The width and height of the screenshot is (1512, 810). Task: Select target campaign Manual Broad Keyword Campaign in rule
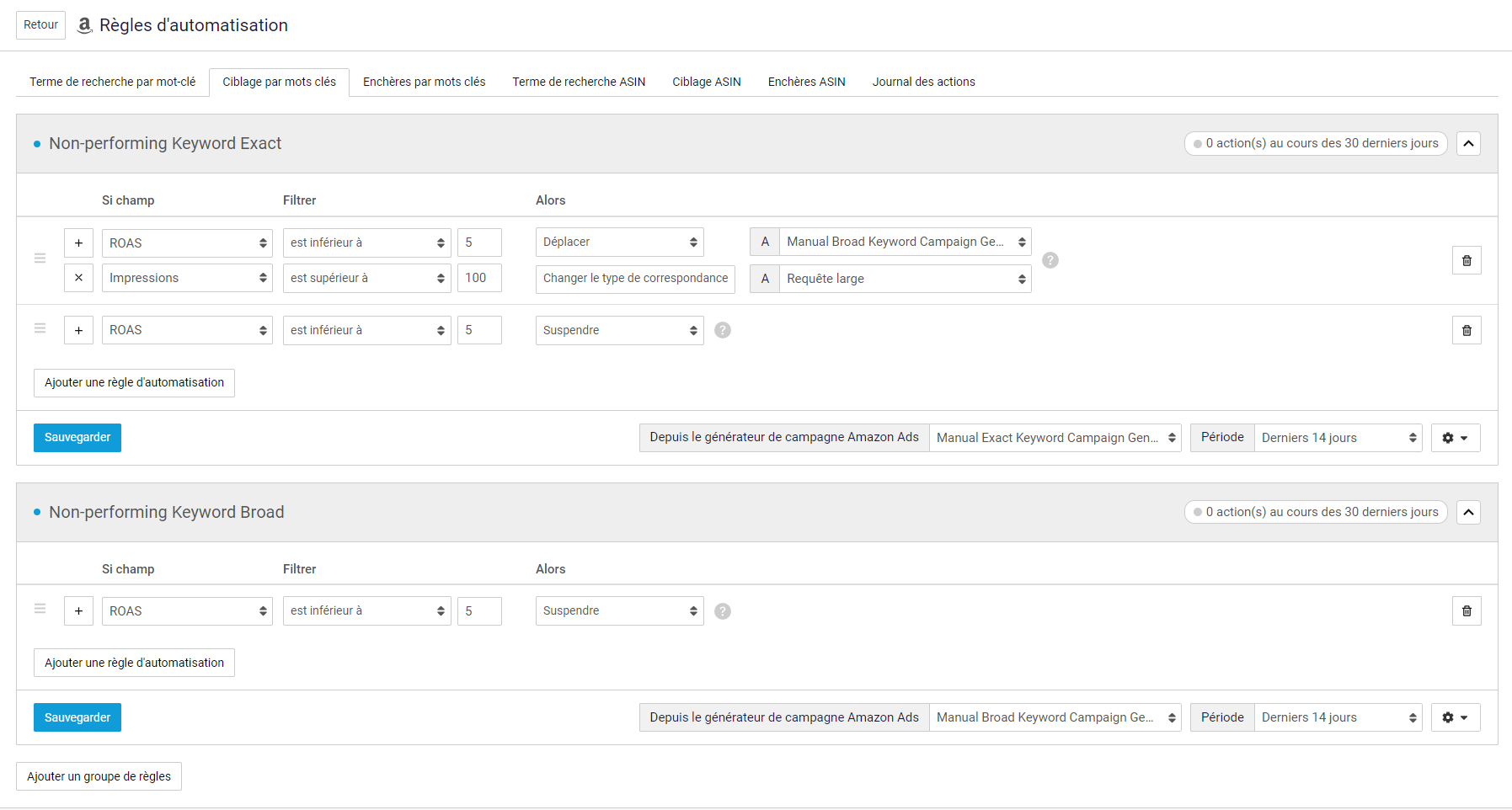pyautogui.click(x=906, y=242)
